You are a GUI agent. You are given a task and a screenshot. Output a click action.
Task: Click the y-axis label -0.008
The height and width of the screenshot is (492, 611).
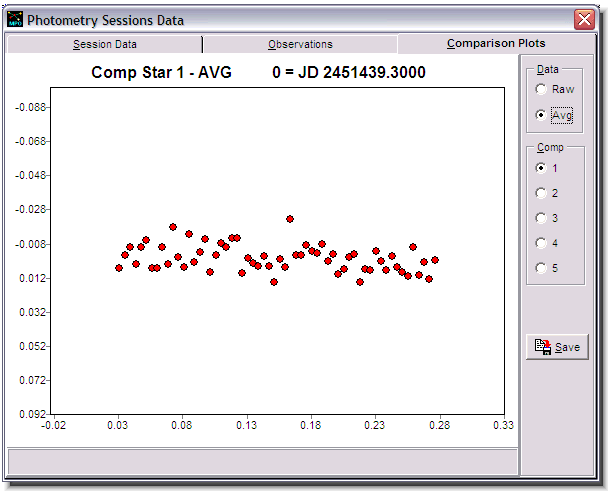[31, 244]
